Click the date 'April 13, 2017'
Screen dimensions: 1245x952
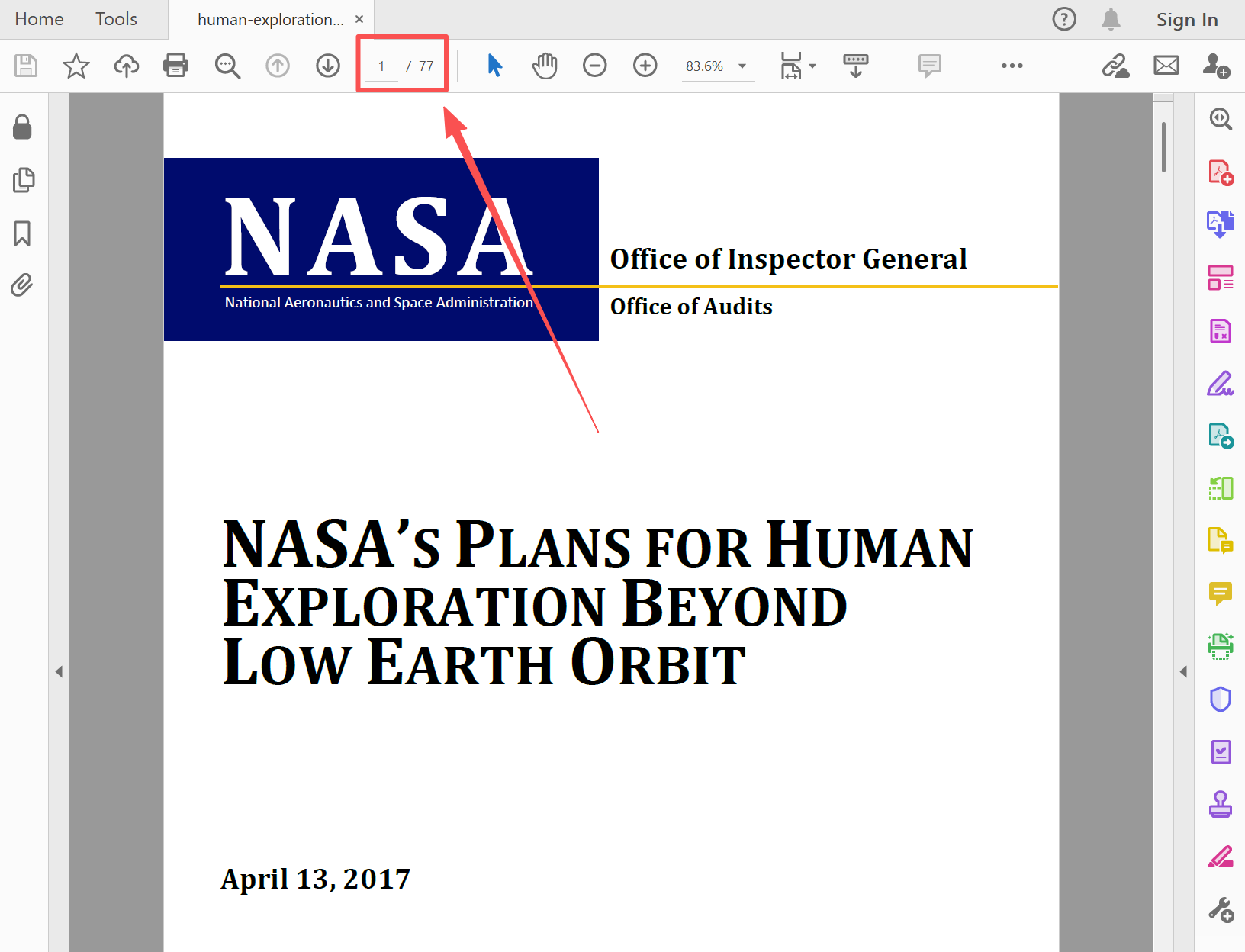(x=316, y=880)
